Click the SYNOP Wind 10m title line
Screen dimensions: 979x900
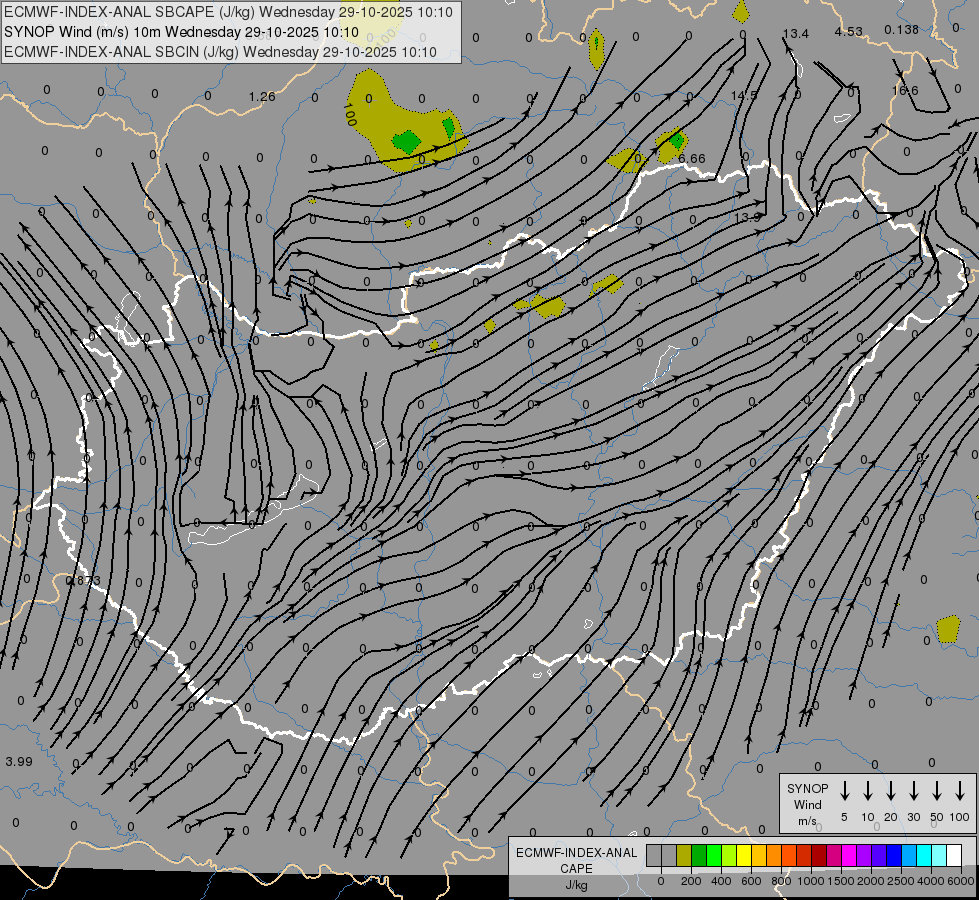coord(181,32)
